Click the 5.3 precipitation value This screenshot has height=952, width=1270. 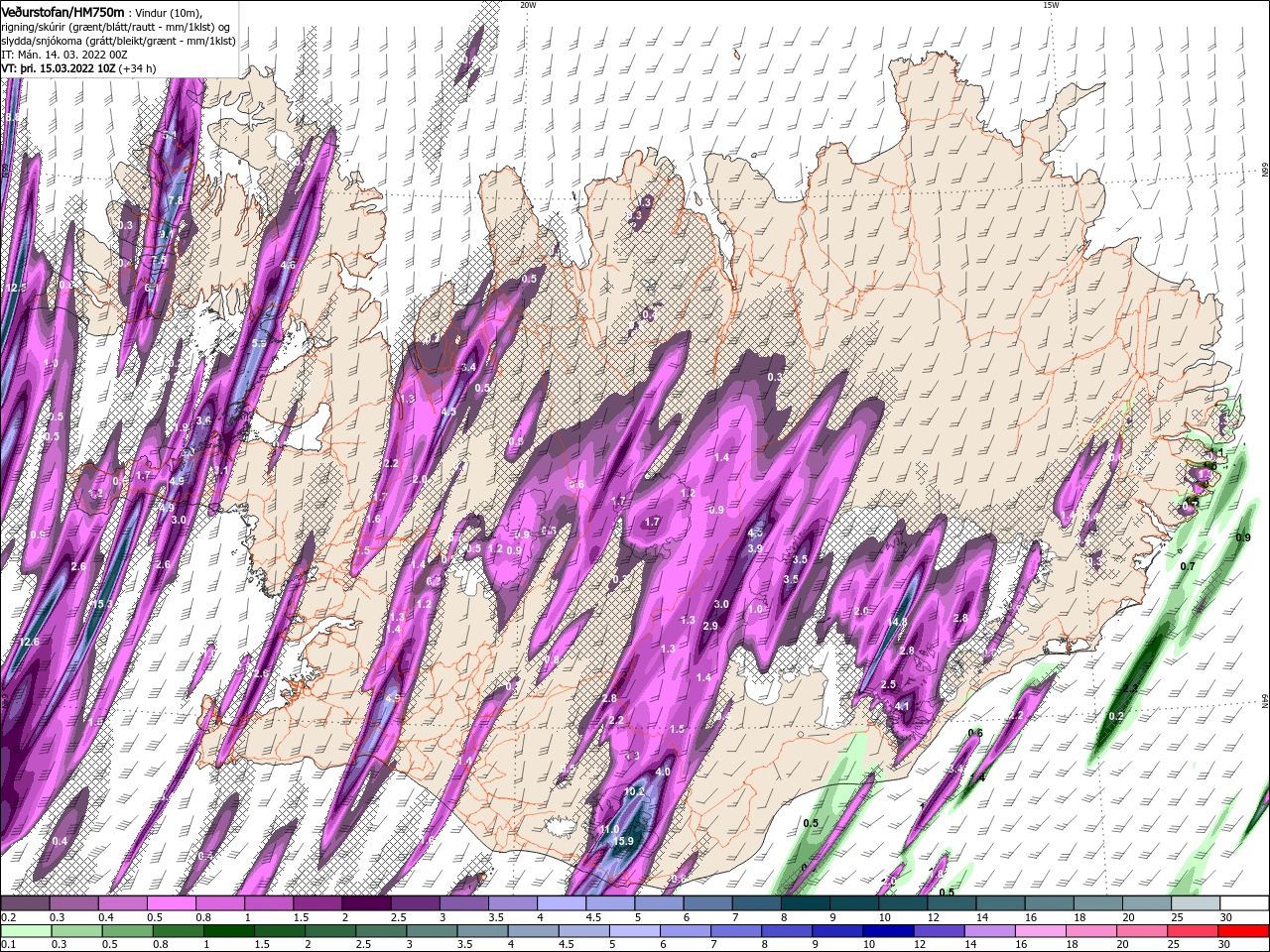pyautogui.click(x=259, y=343)
